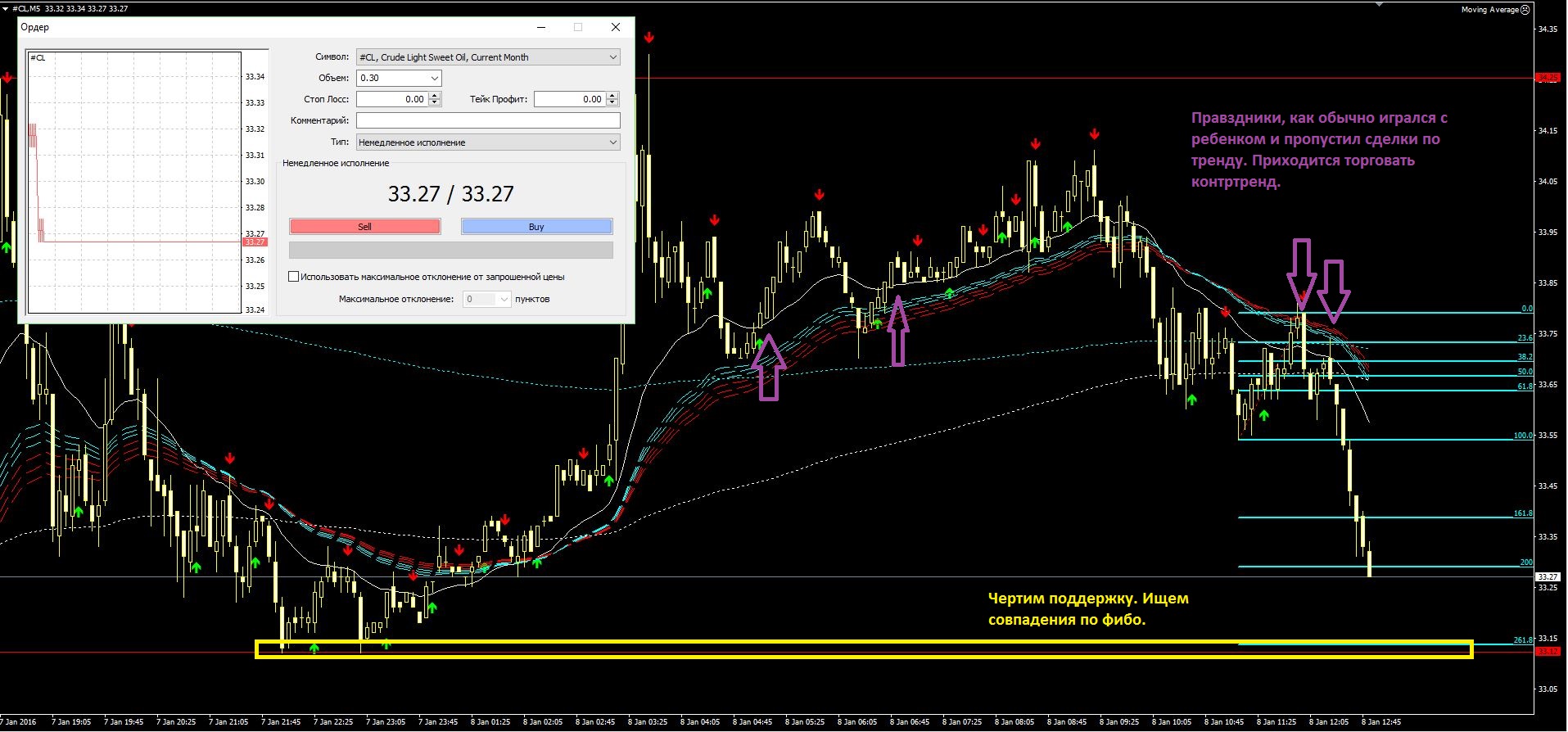Viewport: 1568px width, 732px height.
Task: Click the current price 33.27 label on main axis
Action: [x=1548, y=576]
